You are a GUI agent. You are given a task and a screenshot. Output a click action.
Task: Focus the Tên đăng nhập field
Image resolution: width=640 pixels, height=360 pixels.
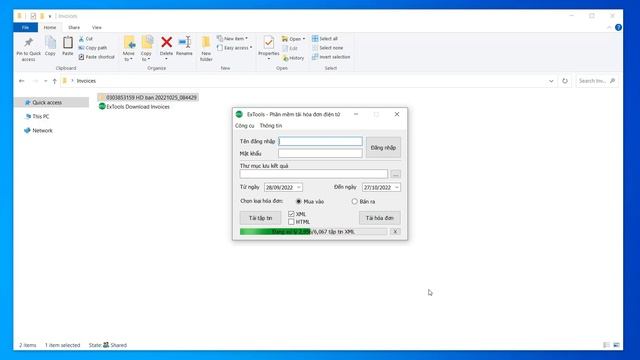(320, 141)
